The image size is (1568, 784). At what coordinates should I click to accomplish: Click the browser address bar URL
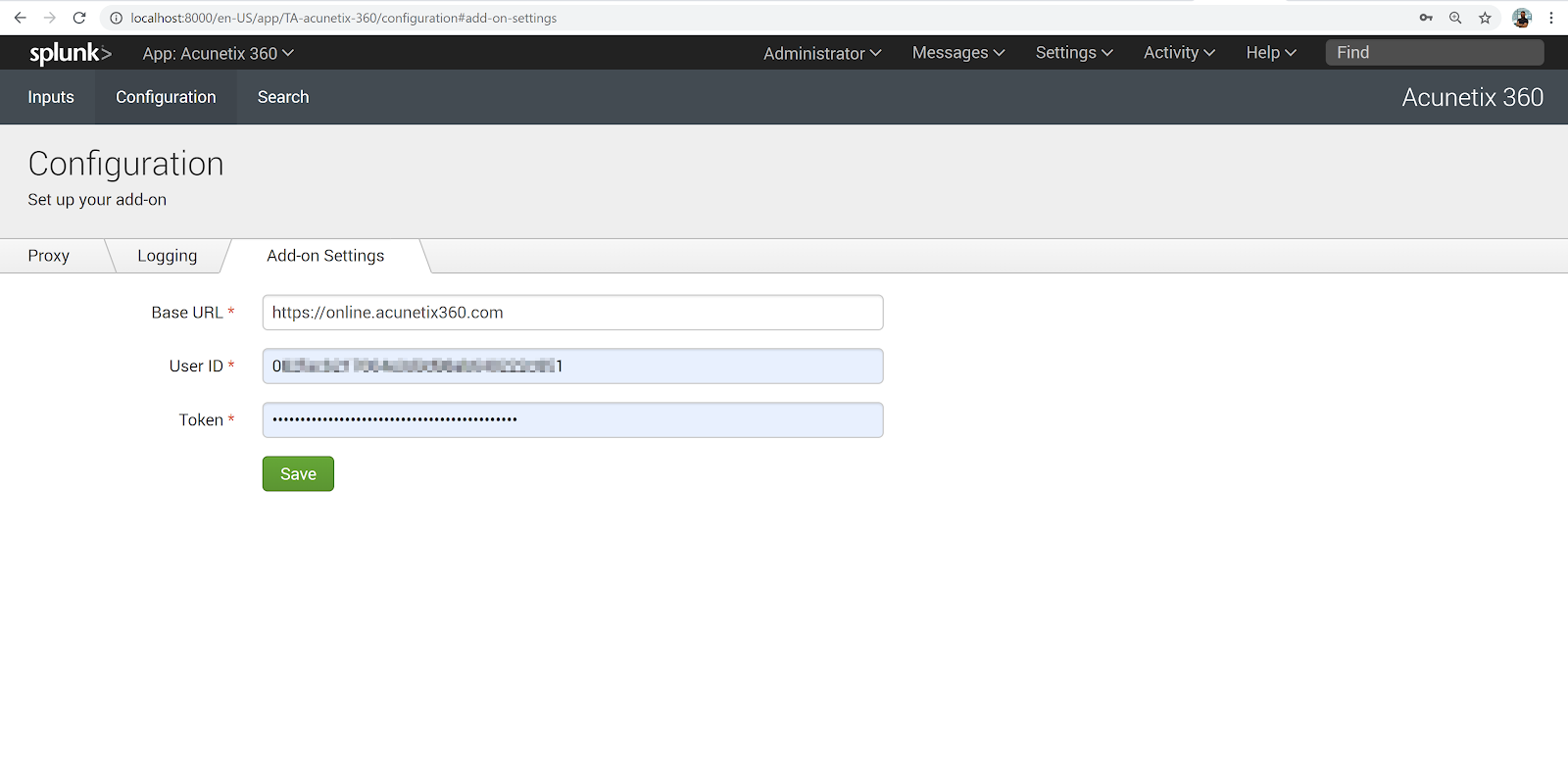343,18
